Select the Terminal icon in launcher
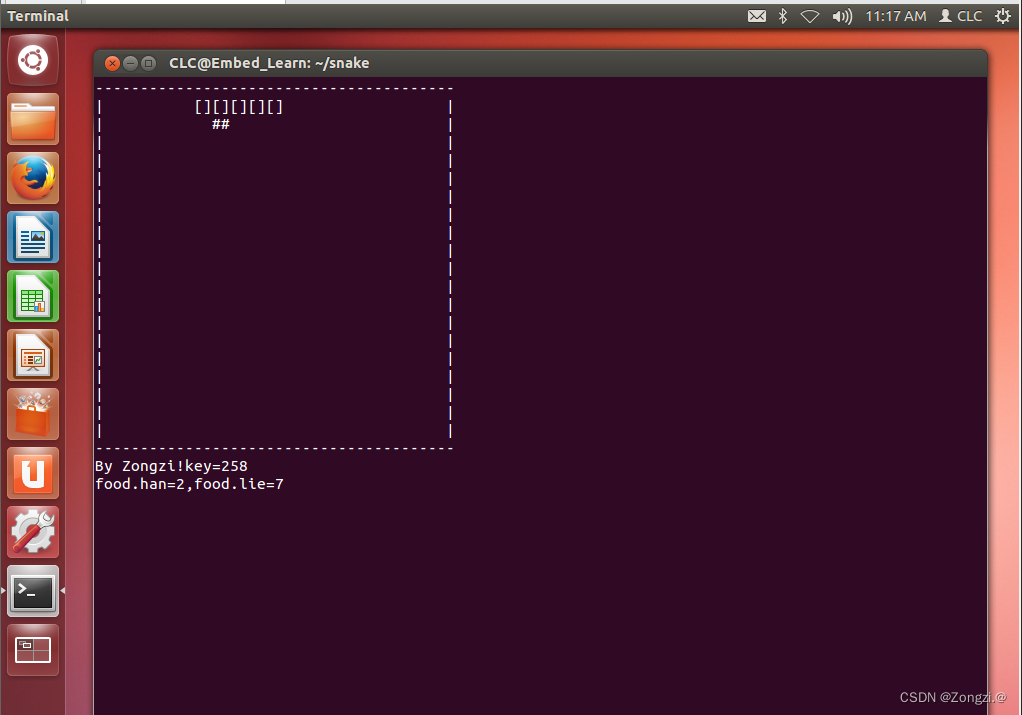Screen dimensions: 1022x715 [33, 591]
